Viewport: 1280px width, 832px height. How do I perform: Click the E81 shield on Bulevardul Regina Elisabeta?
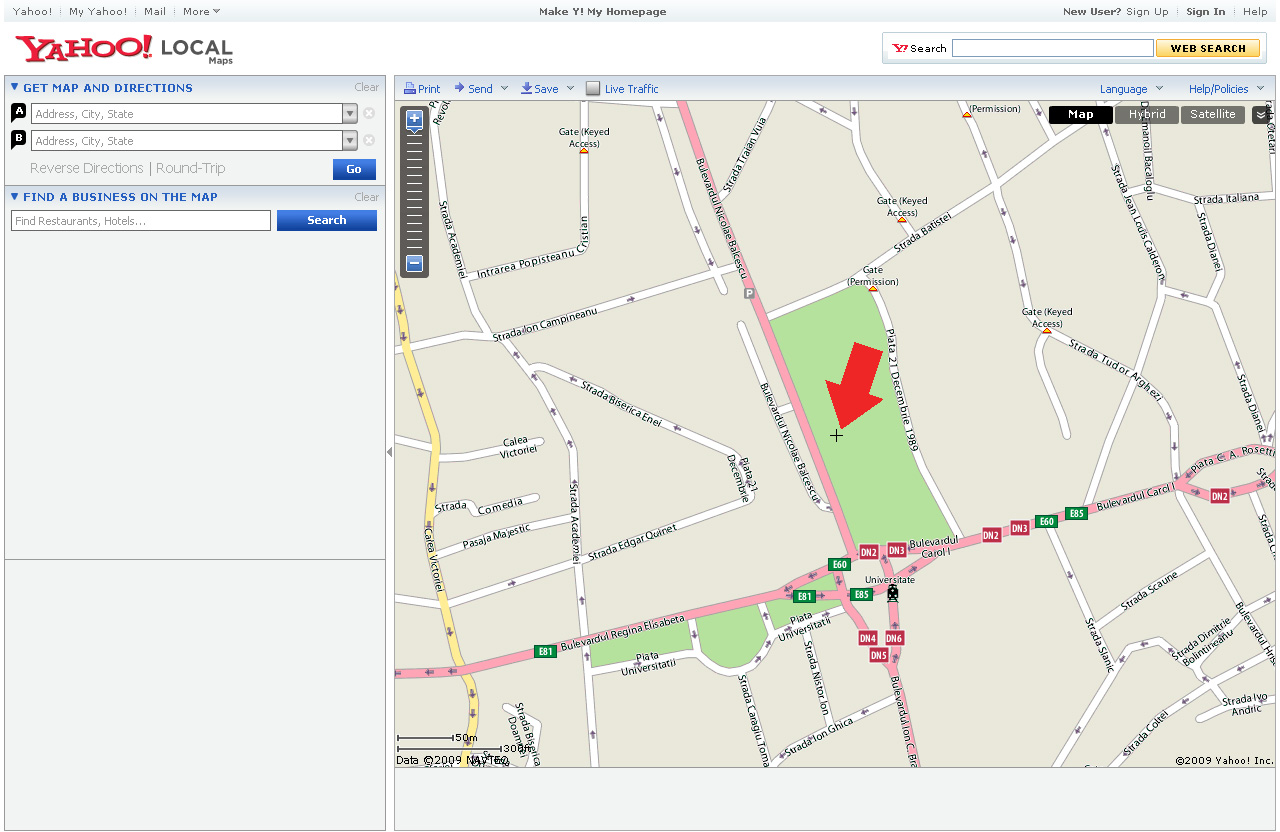(545, 651)
